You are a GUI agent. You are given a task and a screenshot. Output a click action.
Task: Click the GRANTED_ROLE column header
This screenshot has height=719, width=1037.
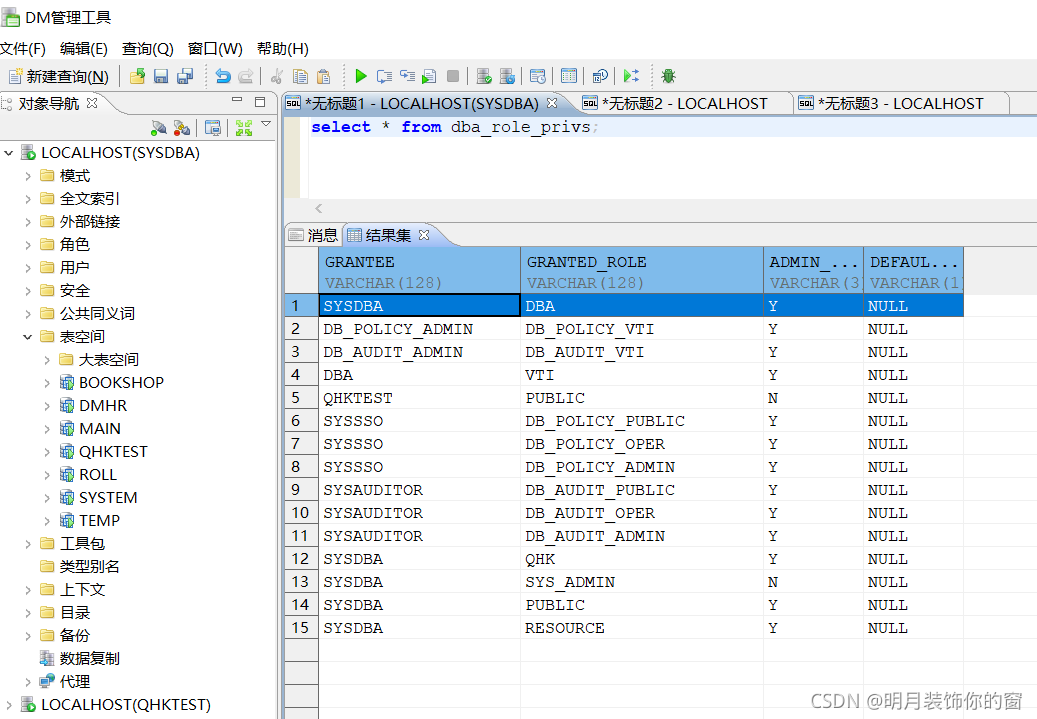point(642,271)
